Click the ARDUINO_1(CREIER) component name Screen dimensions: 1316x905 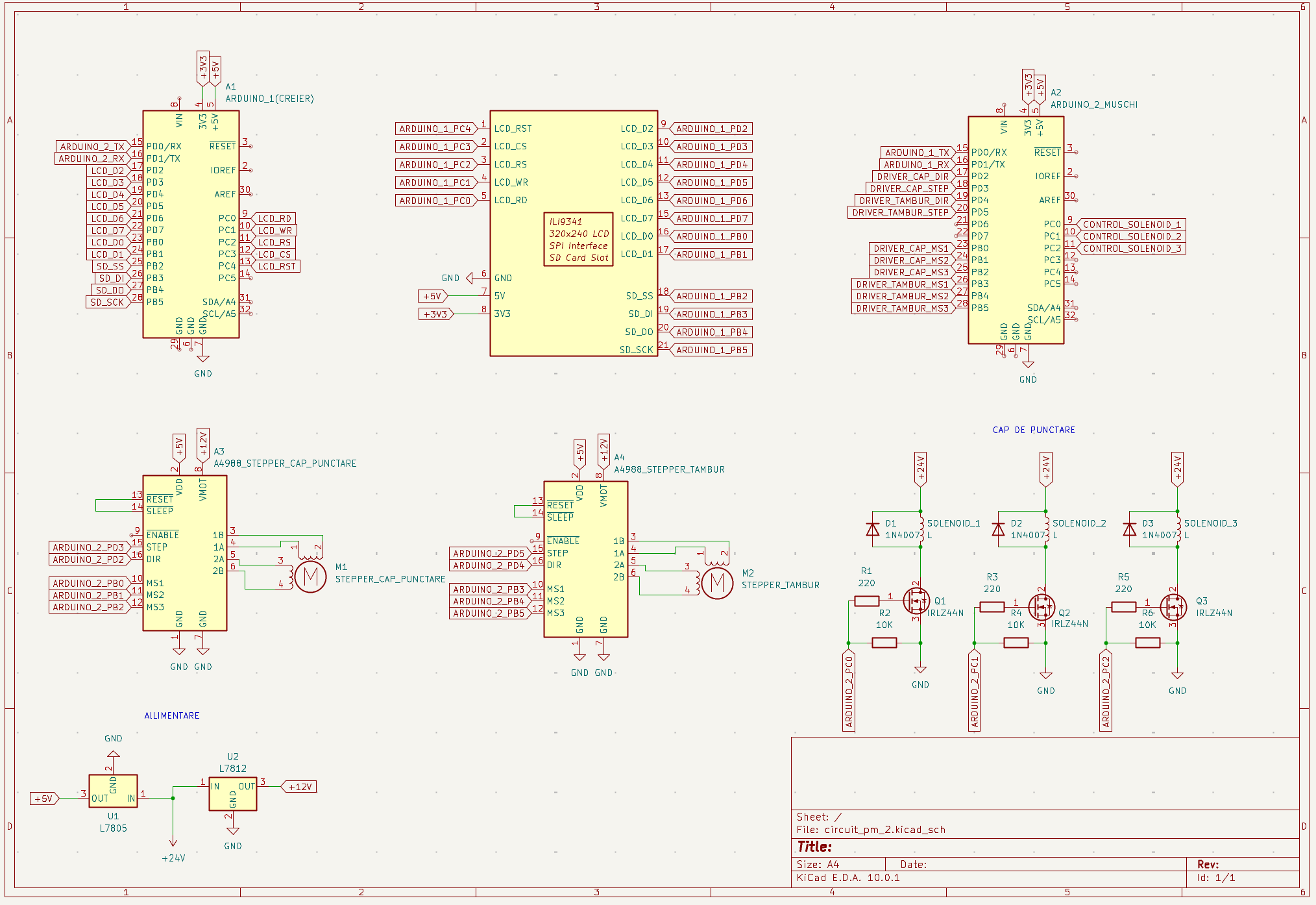pos(269,99)
